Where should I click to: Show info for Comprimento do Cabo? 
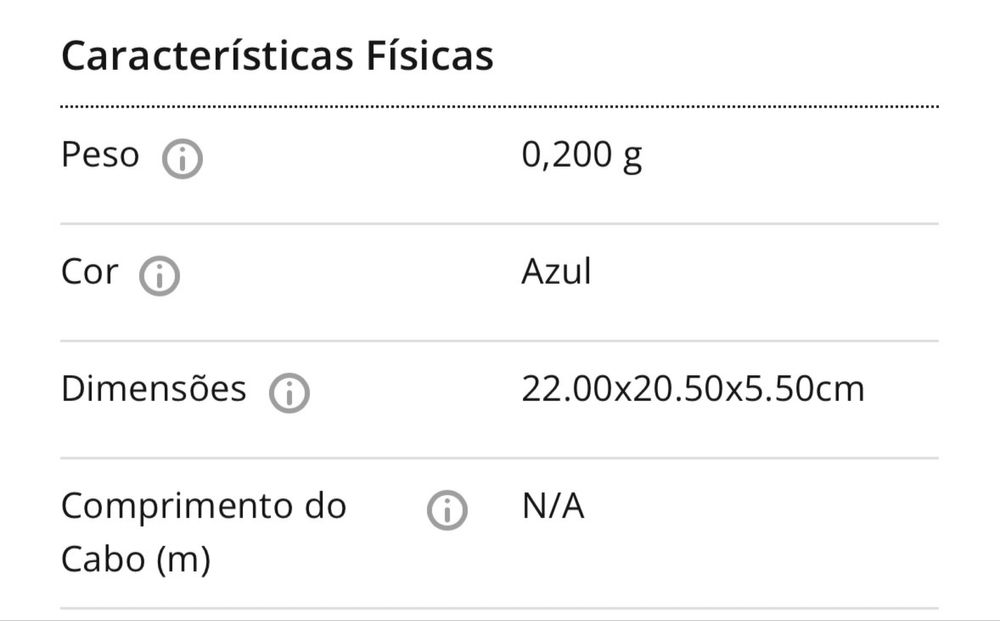(x=447, y=511)
